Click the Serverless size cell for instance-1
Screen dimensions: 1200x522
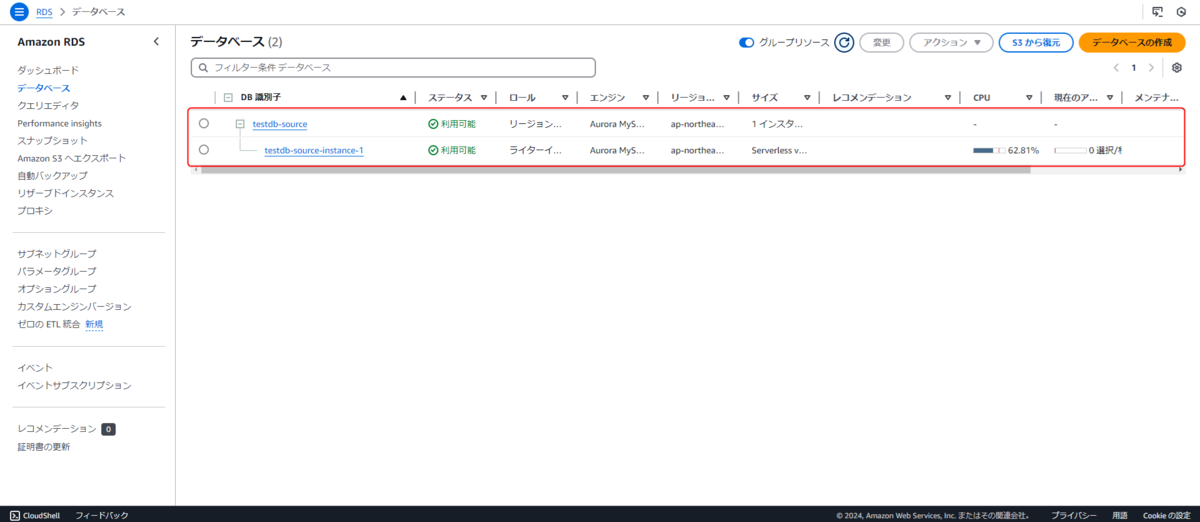(779, 151)
